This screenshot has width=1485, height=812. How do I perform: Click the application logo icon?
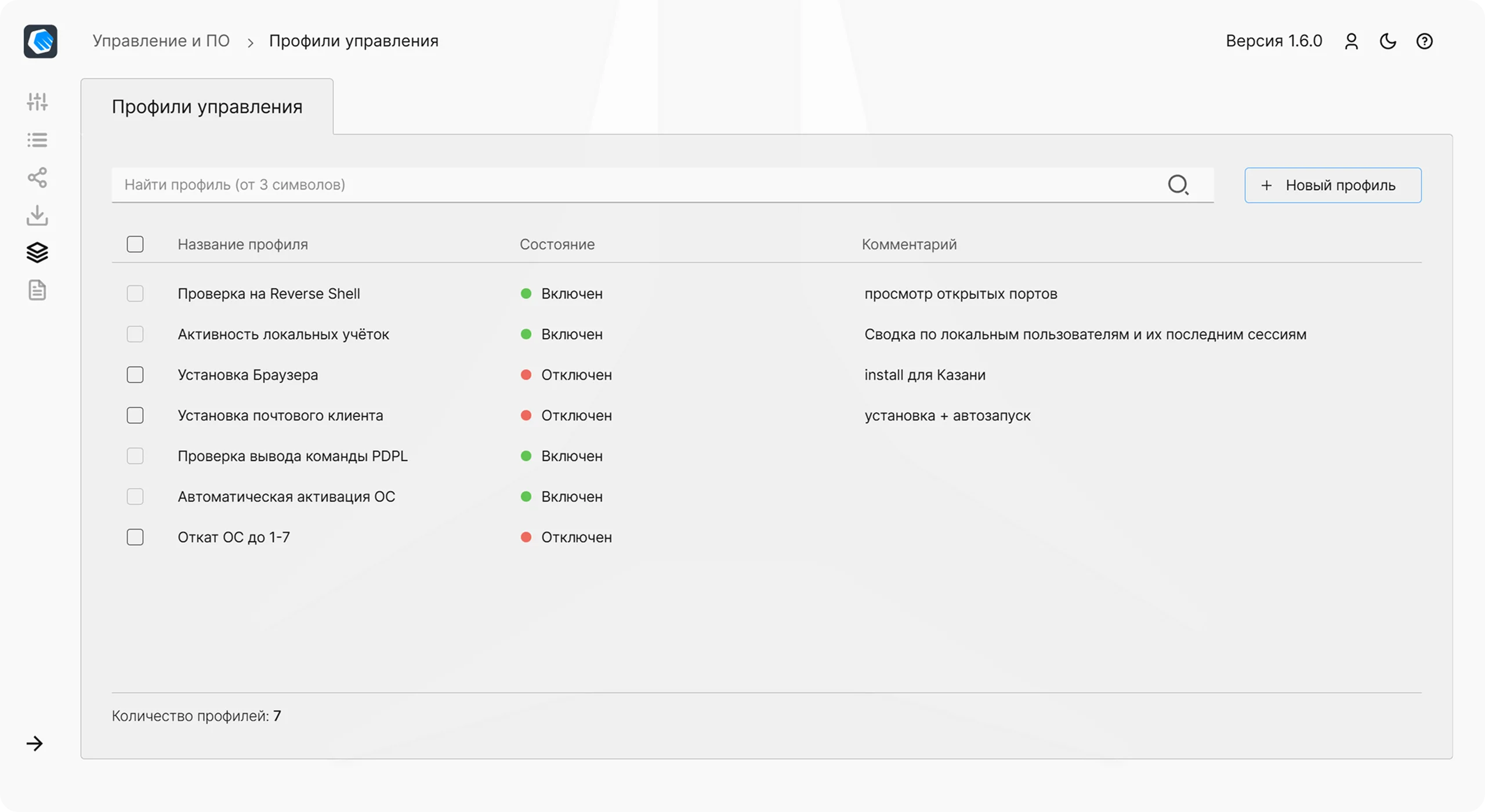41,41
